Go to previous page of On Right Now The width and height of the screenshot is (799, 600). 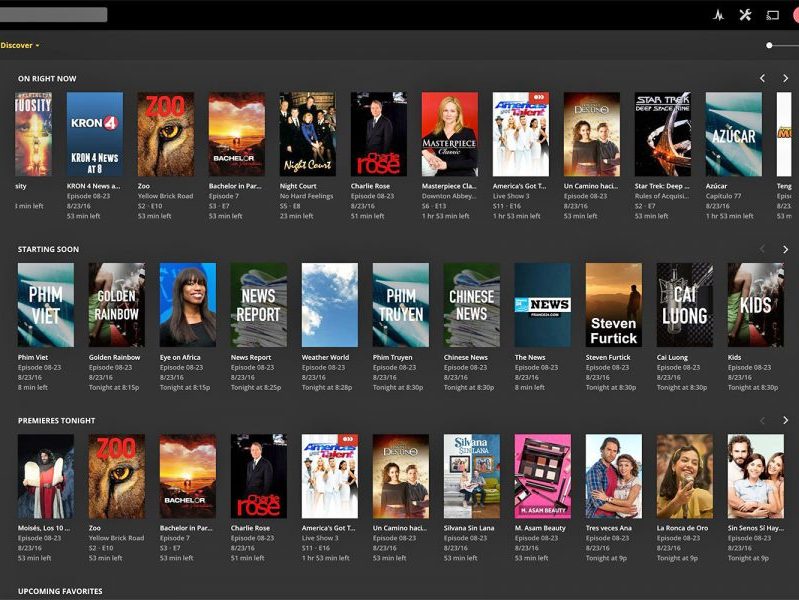pos(762,78)
